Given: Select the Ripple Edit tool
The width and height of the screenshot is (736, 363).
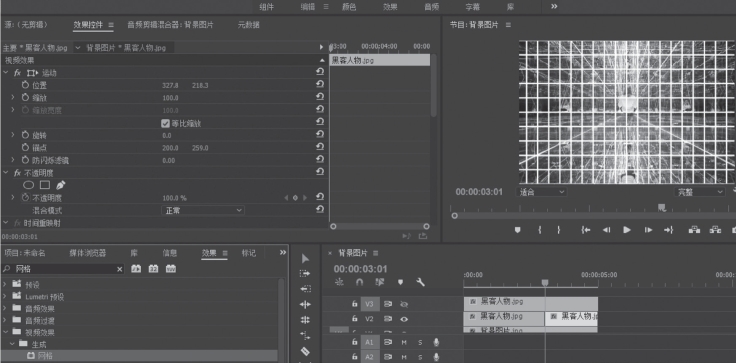Looking at the screenshot, I should tap(305, 304).
